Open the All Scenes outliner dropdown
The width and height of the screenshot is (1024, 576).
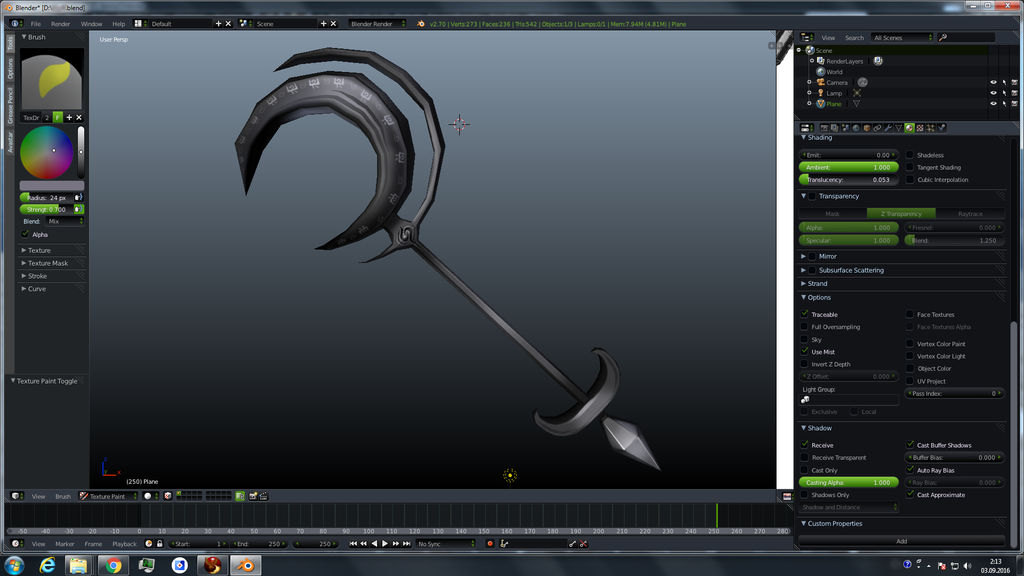click(897, 36)
